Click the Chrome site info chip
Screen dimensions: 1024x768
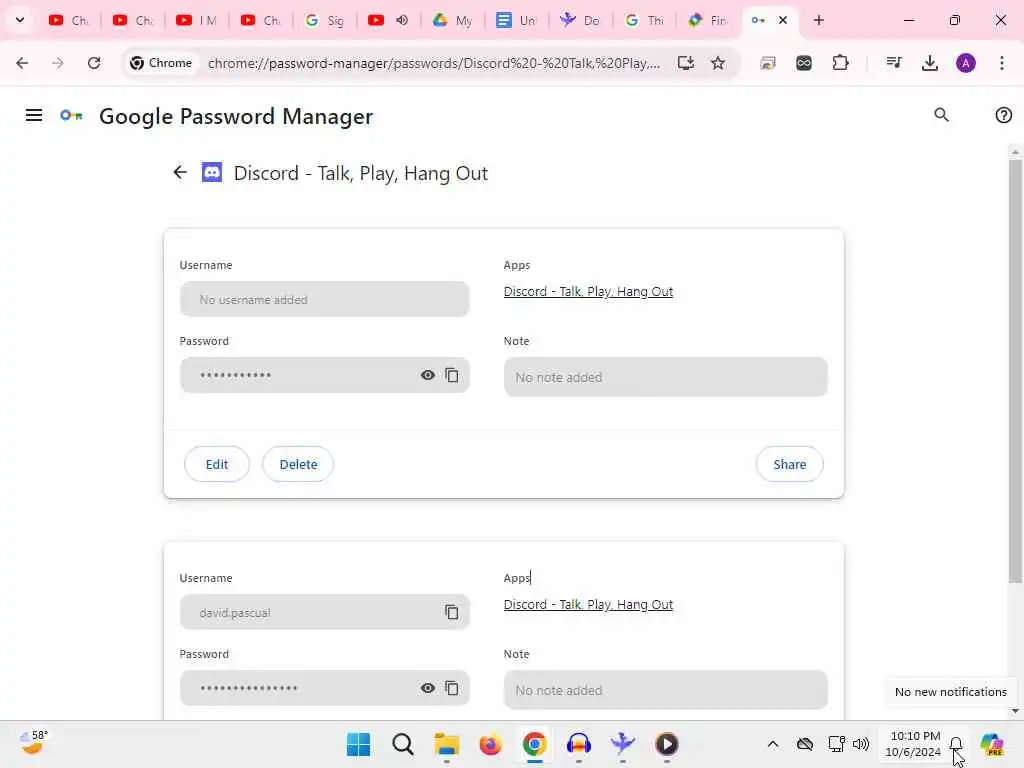pyautogui.click(x=161, y=63)
